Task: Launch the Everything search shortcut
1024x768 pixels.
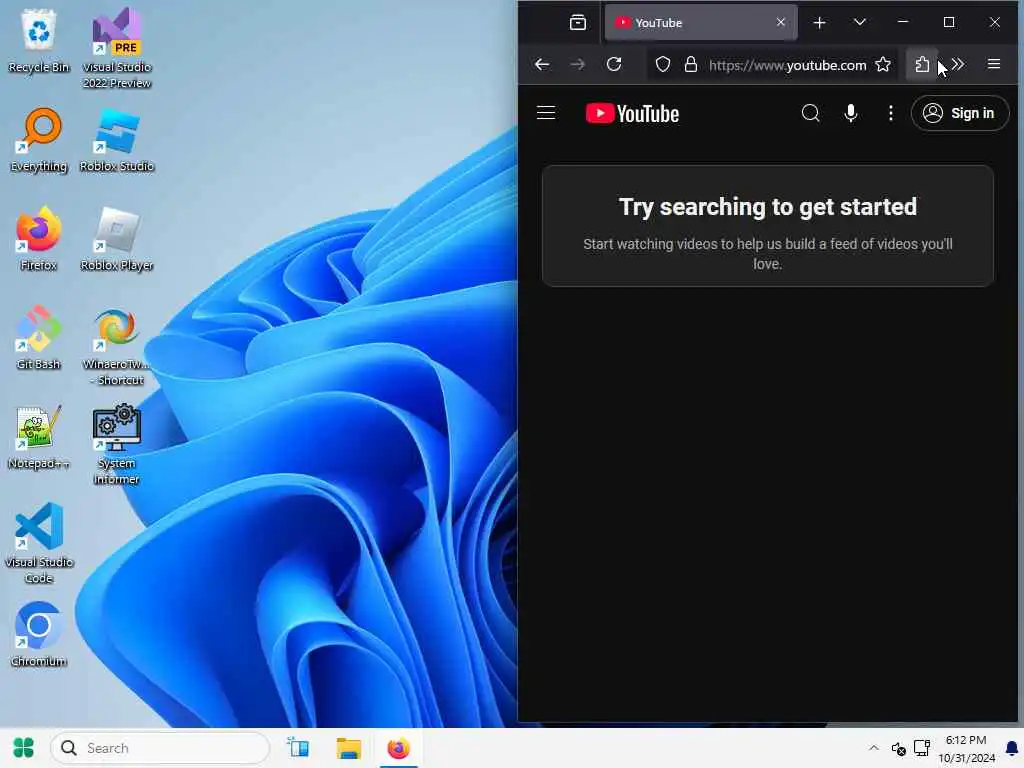Action: click(x=39, y=140)
